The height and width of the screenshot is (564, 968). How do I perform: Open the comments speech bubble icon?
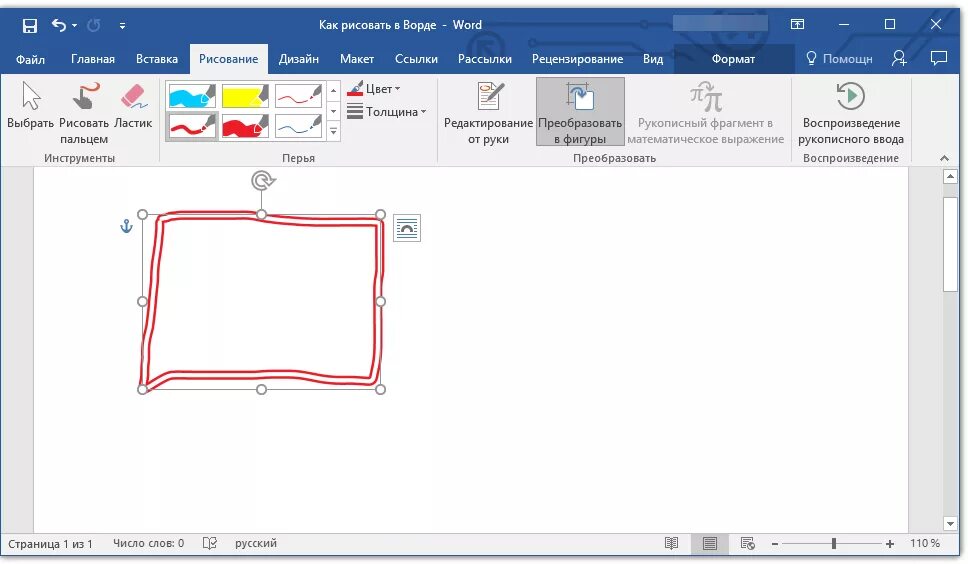tap(938, 59)
